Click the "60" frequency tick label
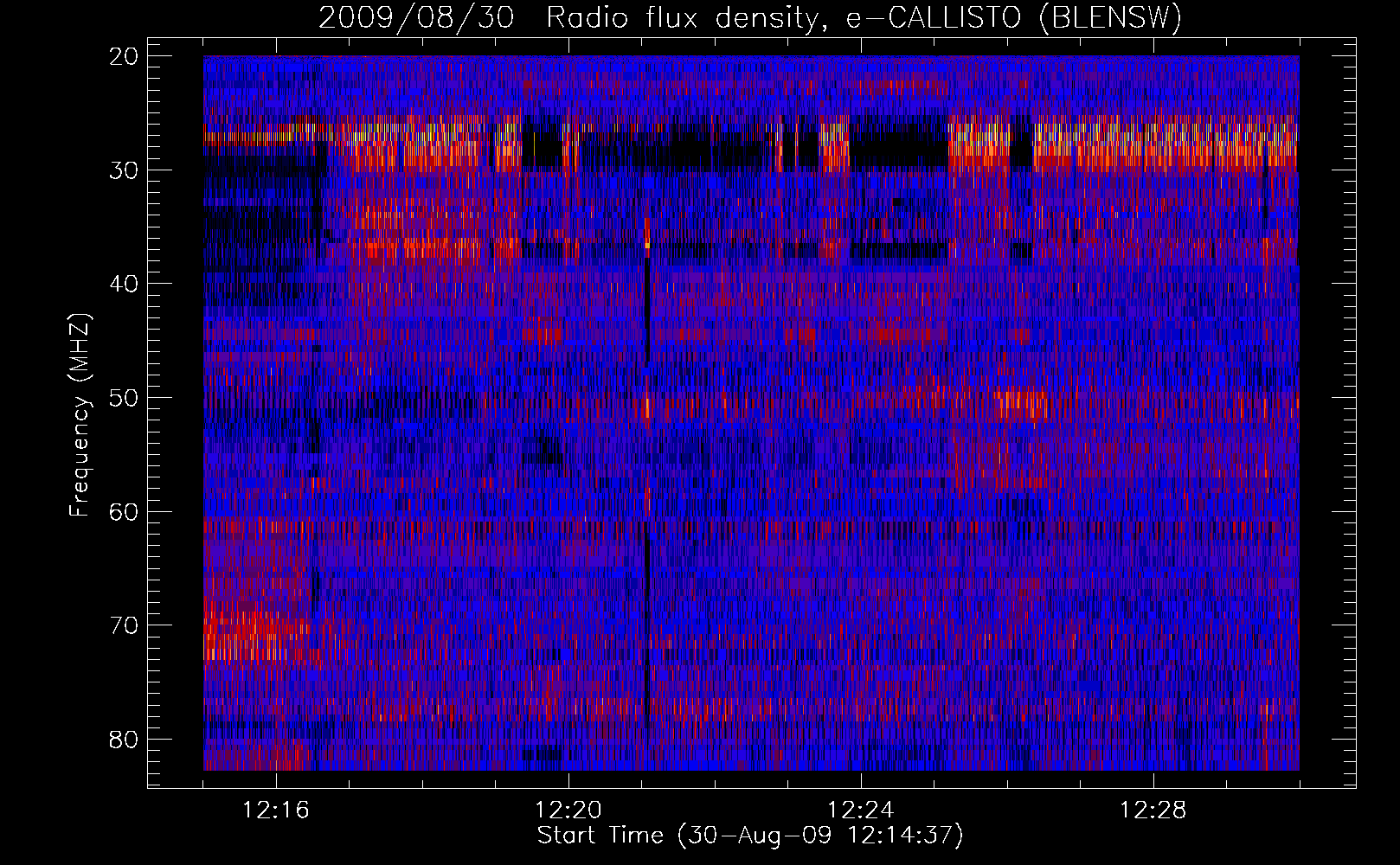The image size is (1400, 865). pyautogui.click(x=125, y=512)
